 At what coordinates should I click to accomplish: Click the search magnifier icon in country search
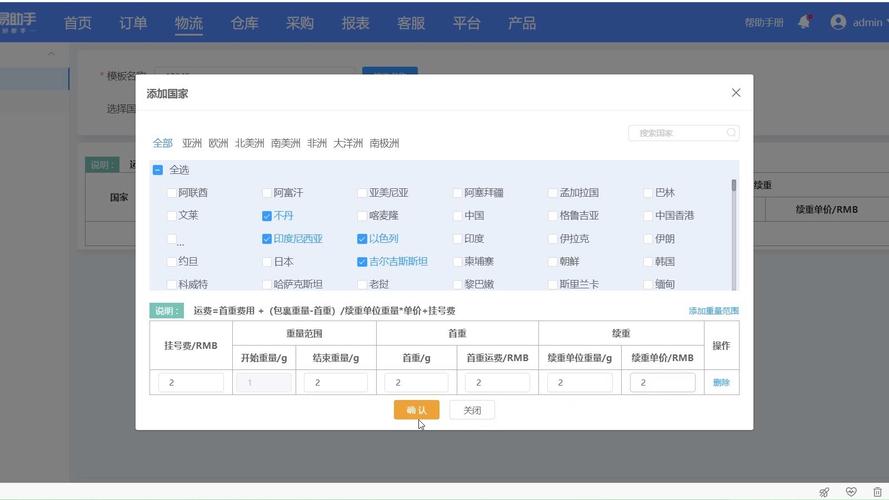click(x=731, y=133)
